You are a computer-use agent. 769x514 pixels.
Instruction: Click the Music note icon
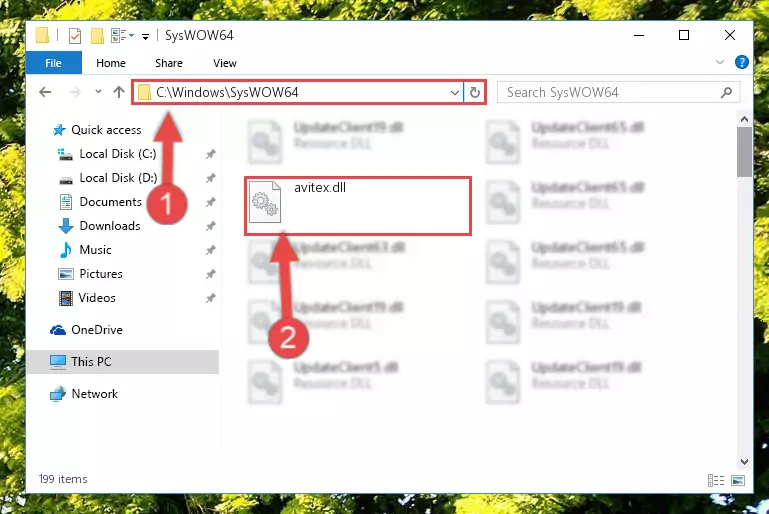point(66,250)
